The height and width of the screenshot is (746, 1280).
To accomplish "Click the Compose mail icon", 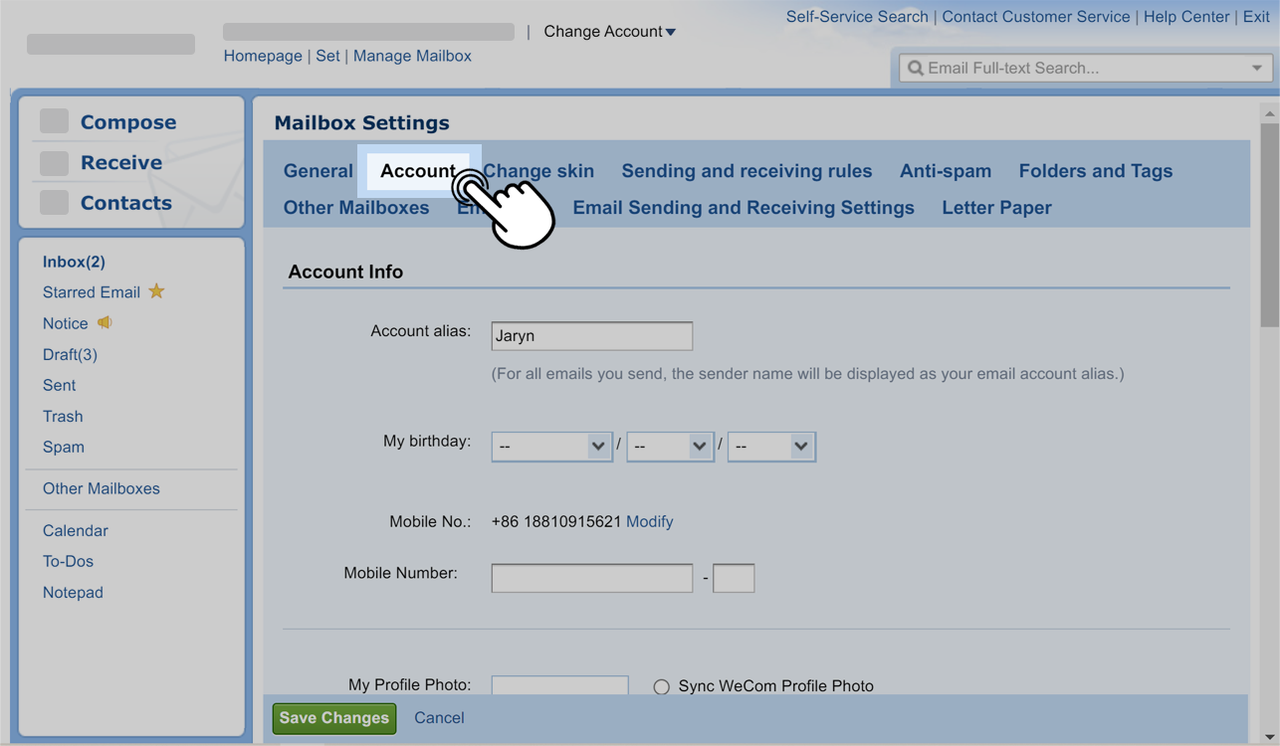I will [x=54, y=122].
